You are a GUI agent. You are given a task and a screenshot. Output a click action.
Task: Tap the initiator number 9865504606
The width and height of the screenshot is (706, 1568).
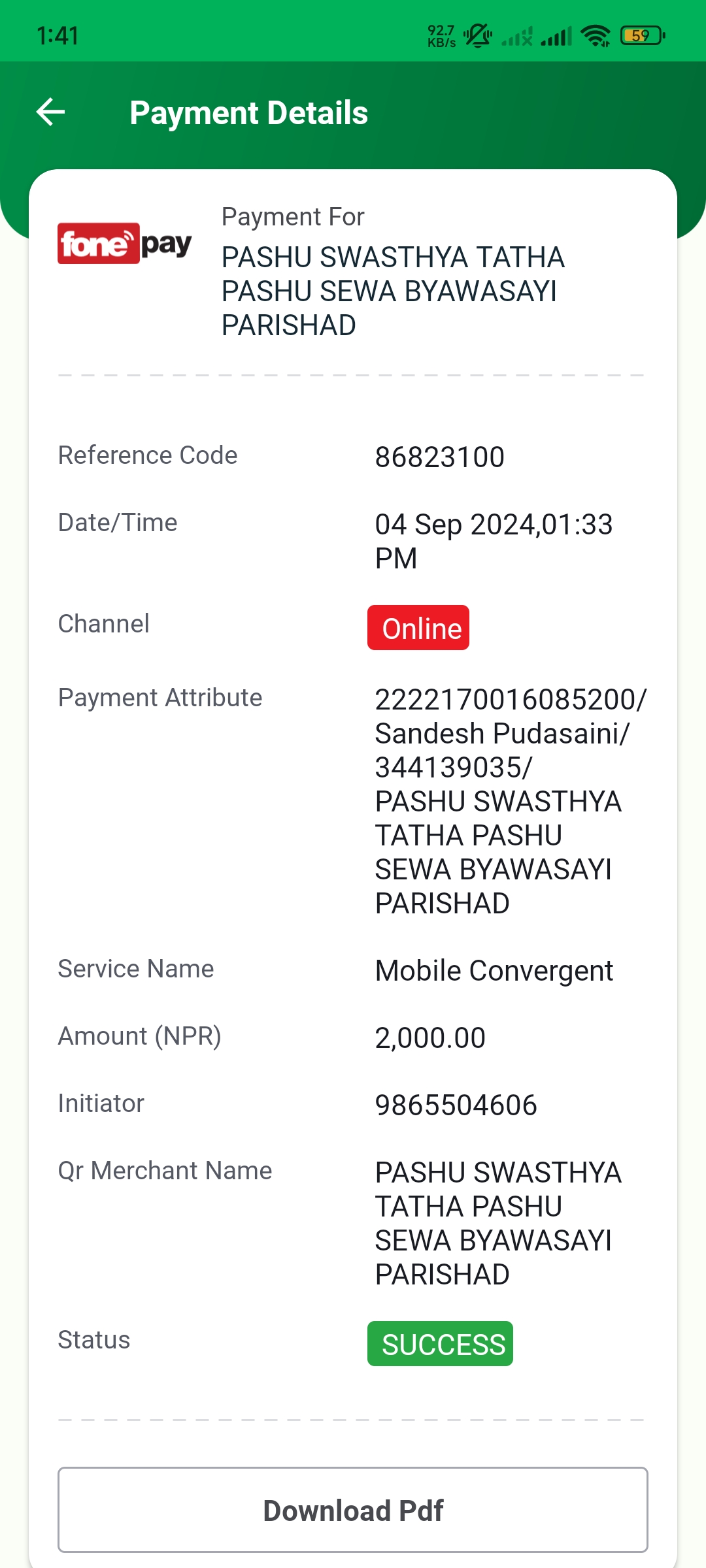tap(456, 1105)
